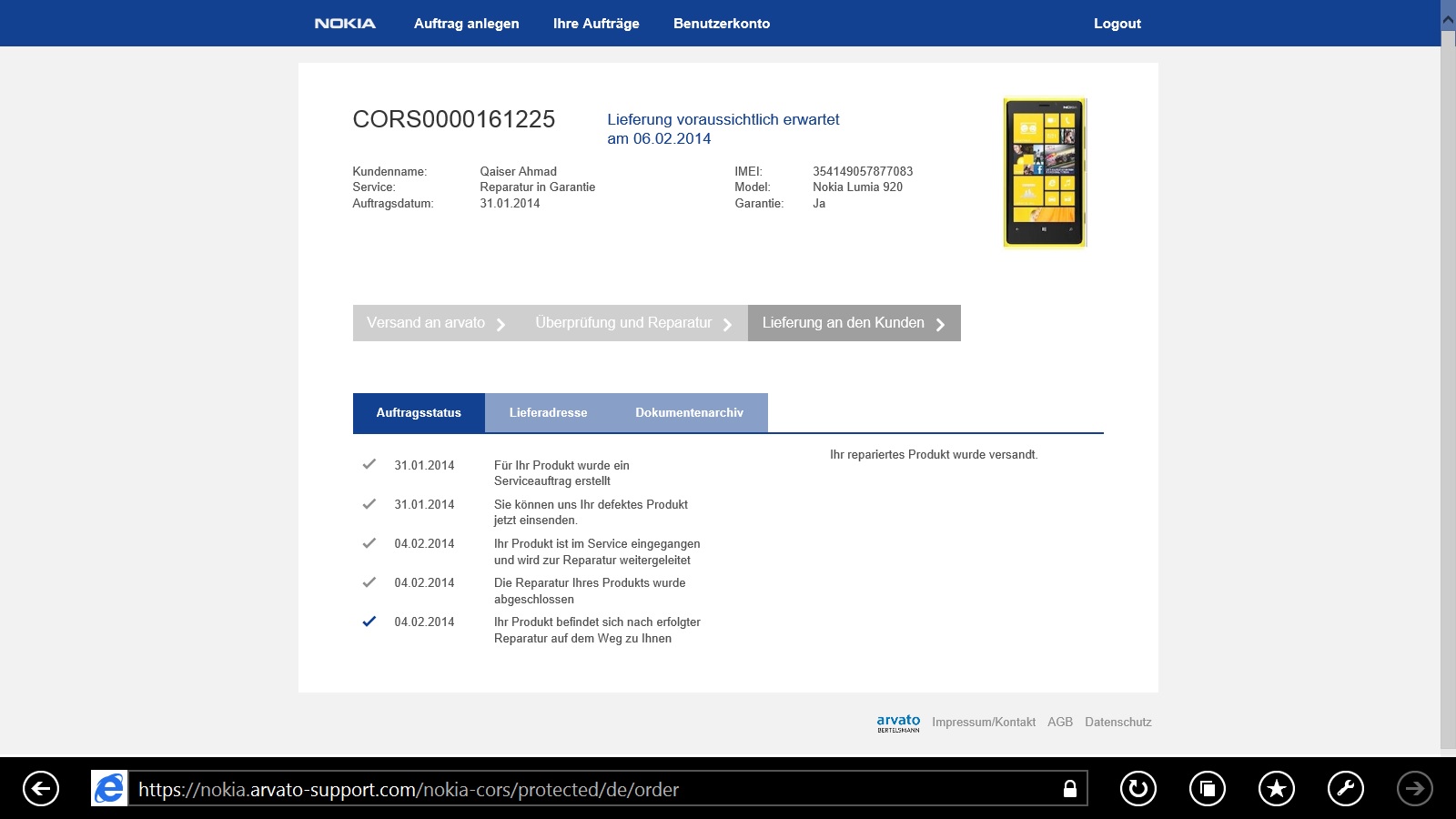The height and width of the screenshot is (819, 1456).
Task: Click the padlock security icon in address bar
Action: pos(1070,789)
